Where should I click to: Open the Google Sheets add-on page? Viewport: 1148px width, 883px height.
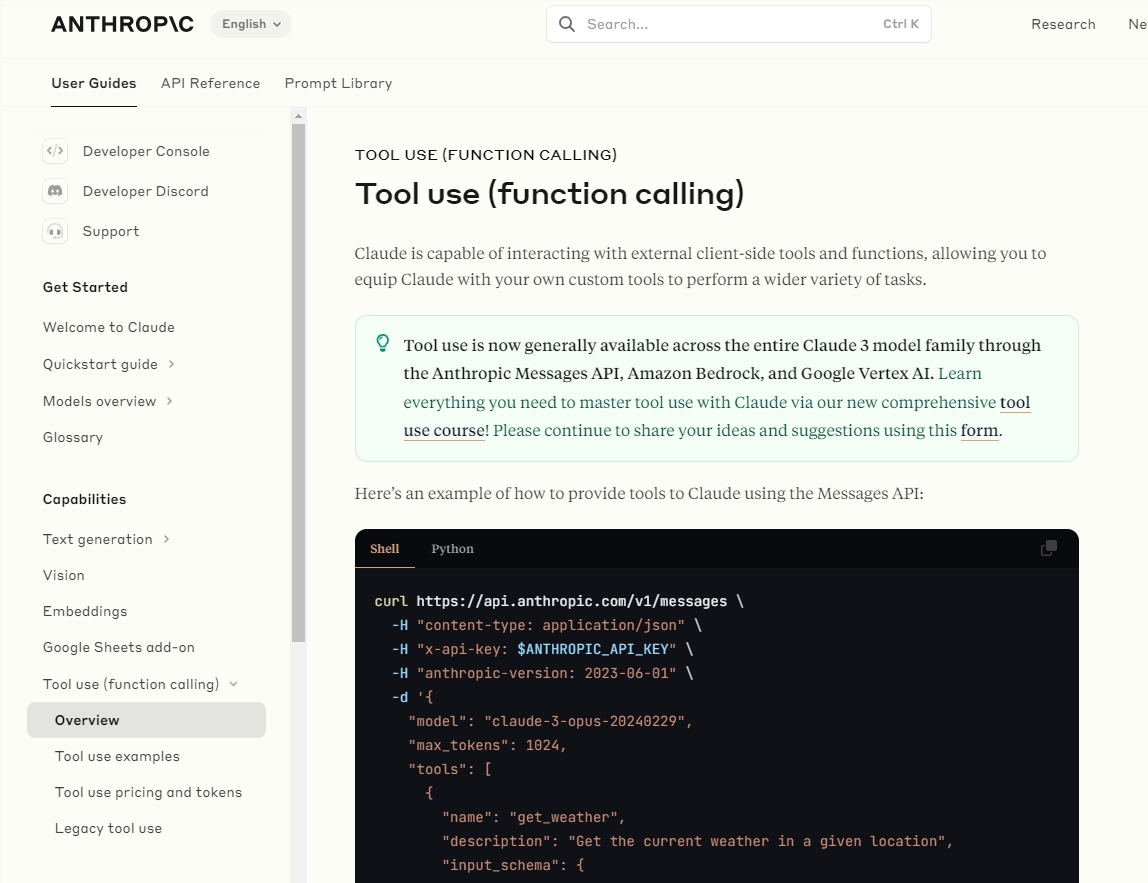[x=119, y=647]
